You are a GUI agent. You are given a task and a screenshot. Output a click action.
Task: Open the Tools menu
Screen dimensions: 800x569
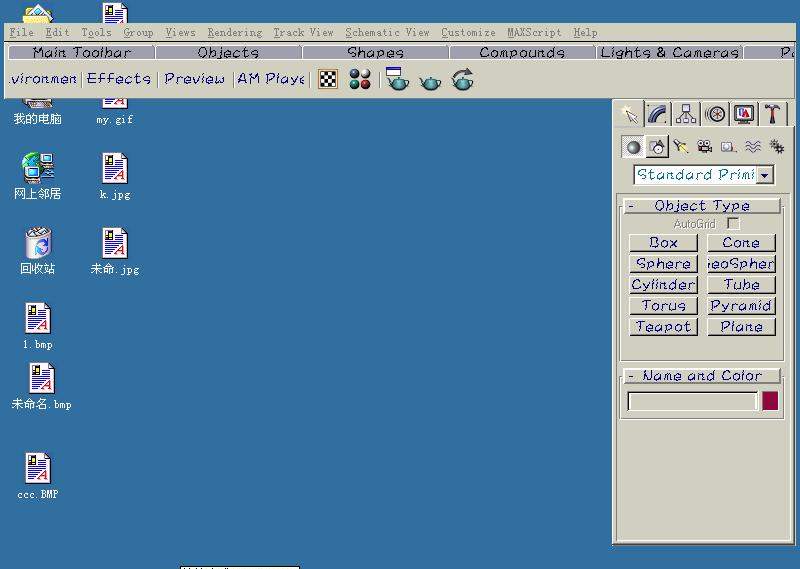[x=96, y=33]
